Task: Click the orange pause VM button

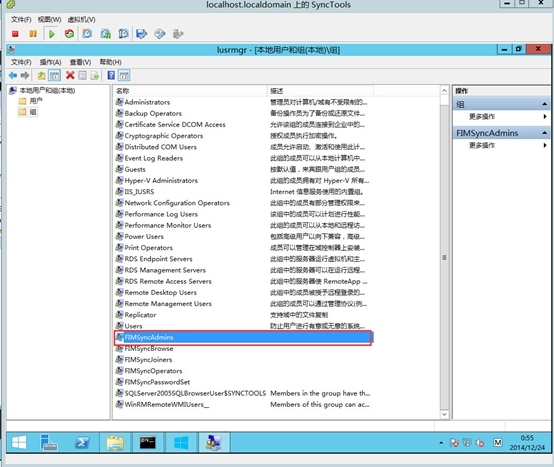Action: [x=33, y=34]
